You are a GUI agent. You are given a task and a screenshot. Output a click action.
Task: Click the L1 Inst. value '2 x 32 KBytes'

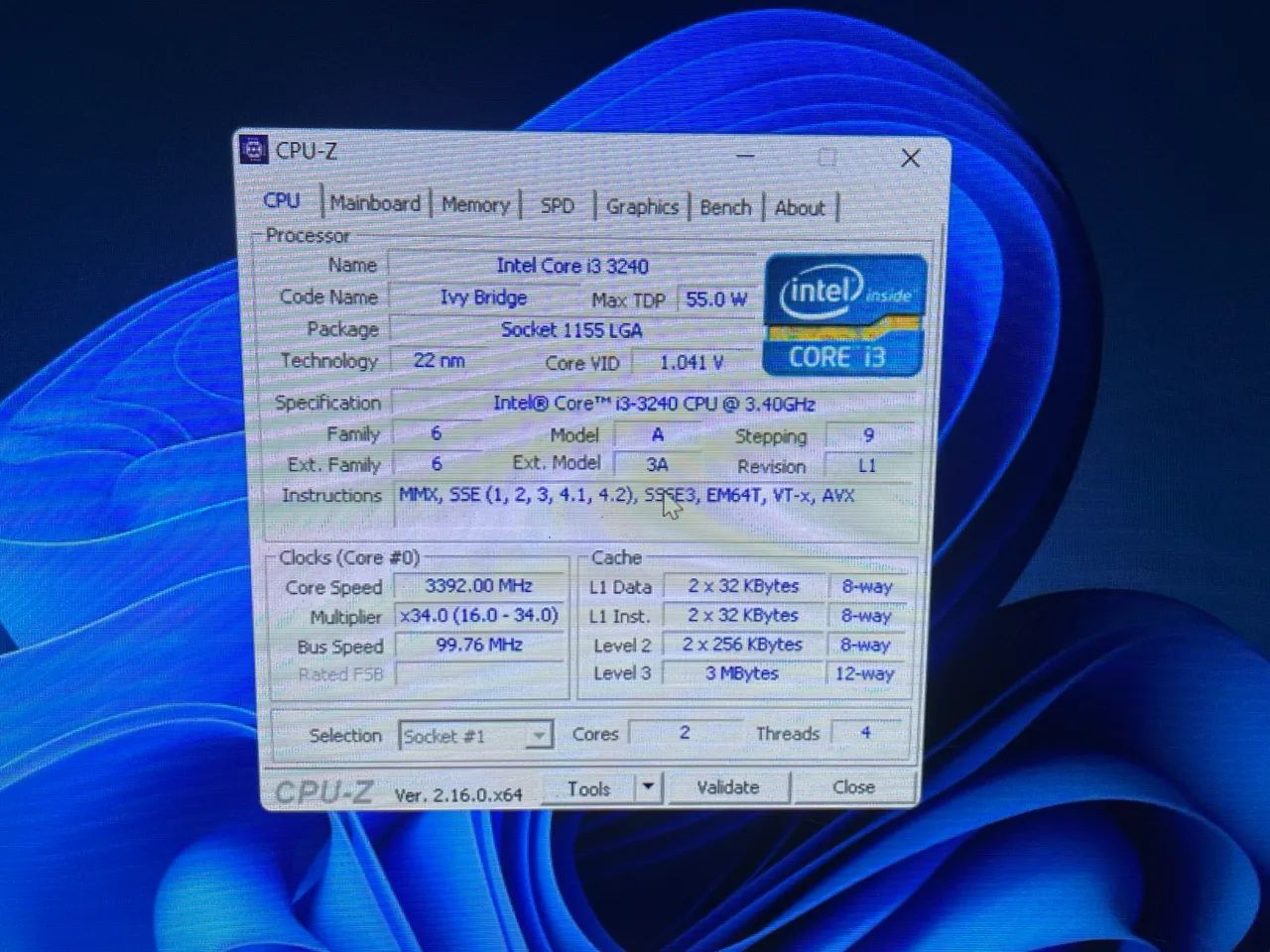tap(743, 616)
